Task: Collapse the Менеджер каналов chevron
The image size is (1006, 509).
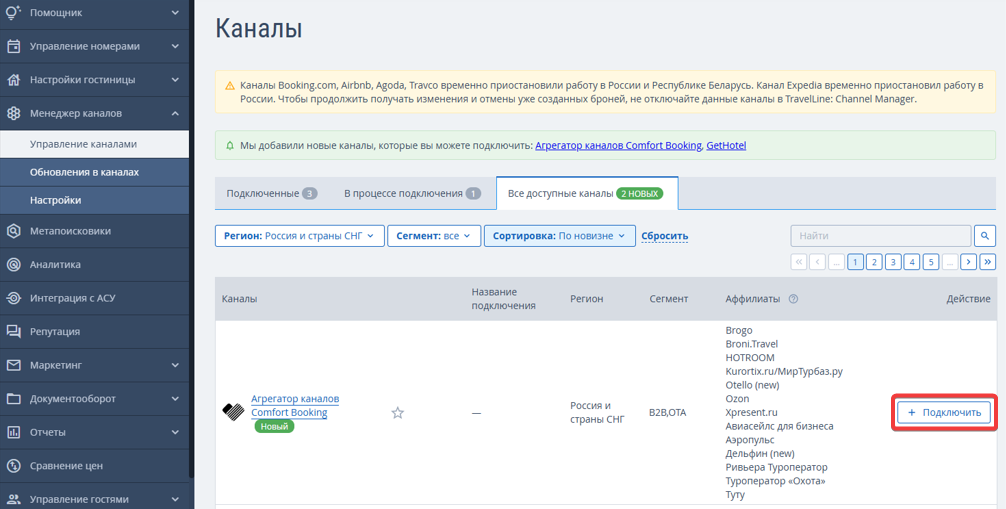Action: pyautogui.click(x=175, y=114)
